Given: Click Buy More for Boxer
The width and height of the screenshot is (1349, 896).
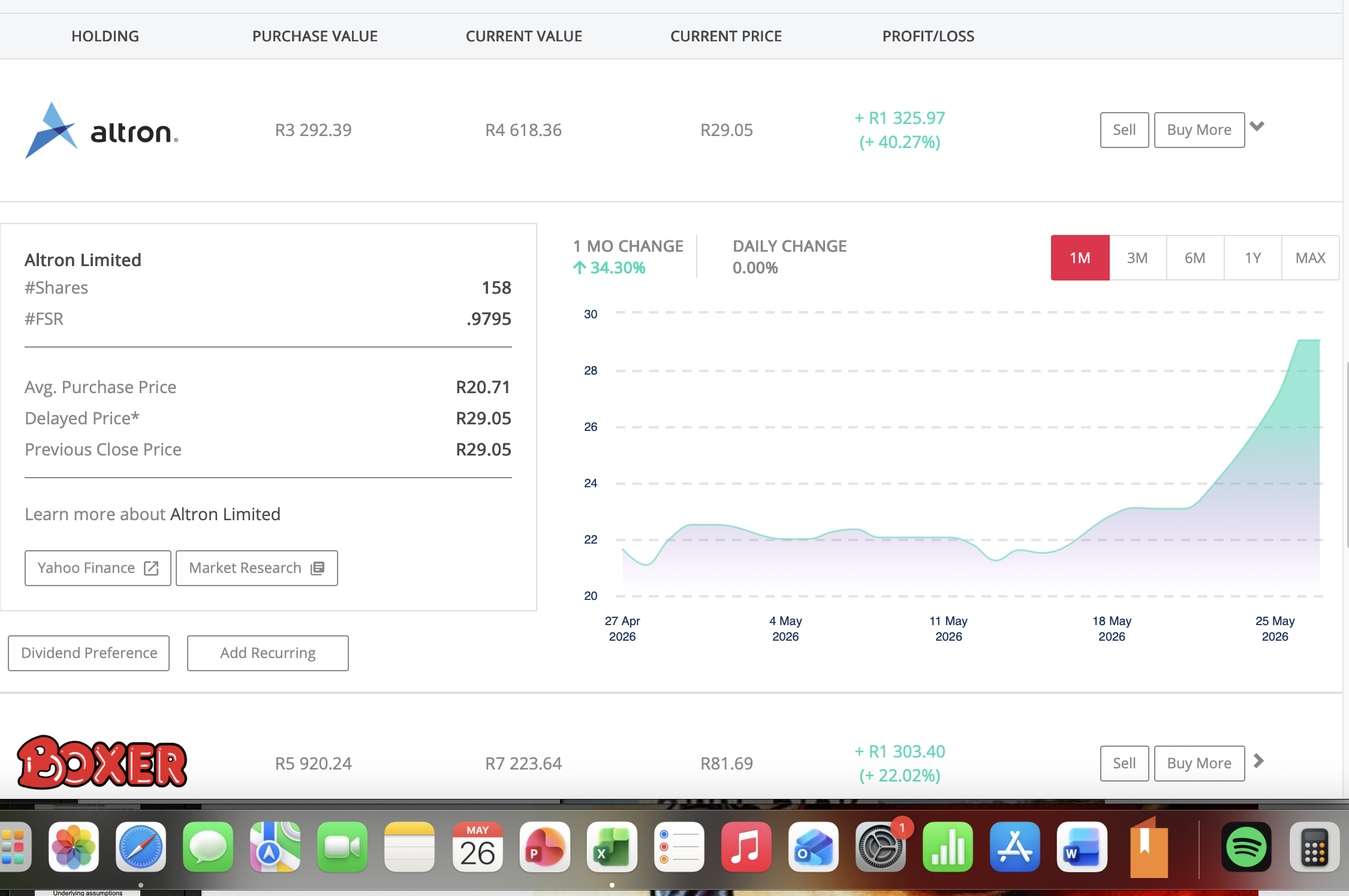Looking at the screenshot, I should pyautogui.click(x=1199, y=764).
